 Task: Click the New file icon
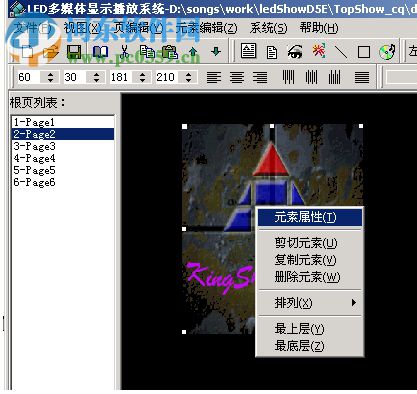[x=27, y=52]
